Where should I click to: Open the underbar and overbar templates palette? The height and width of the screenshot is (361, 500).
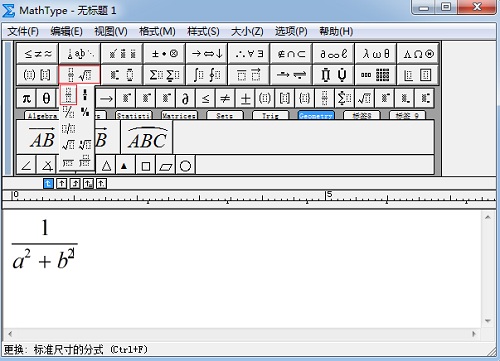(x=249, y=75)
